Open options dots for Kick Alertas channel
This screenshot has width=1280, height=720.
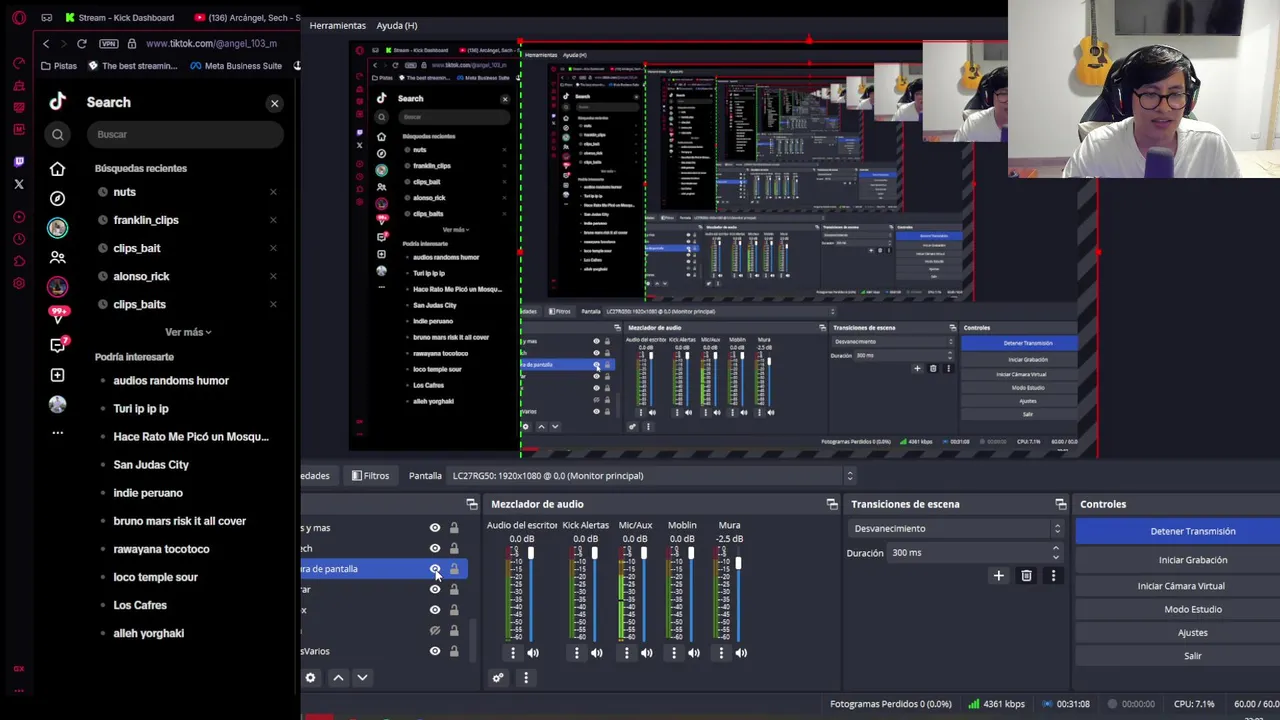coord(576,653)
